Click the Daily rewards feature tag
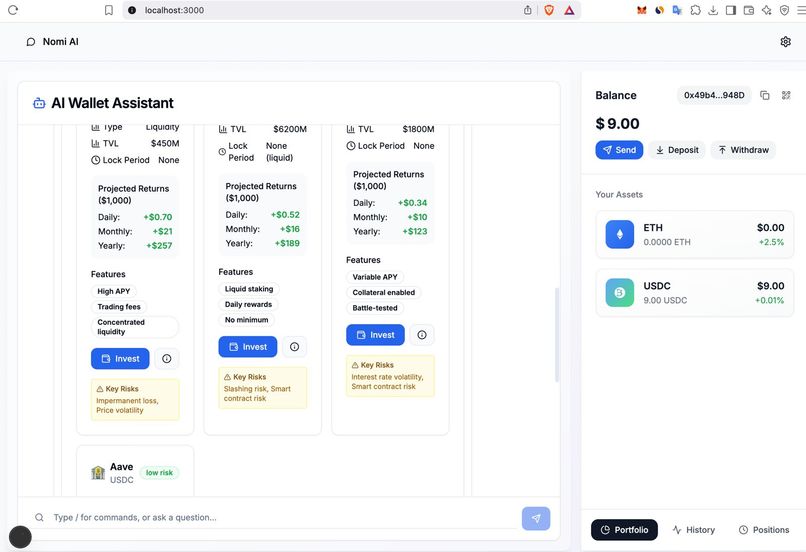Image resolution: width=806 pixels, height=552 pixels. pos(248,304)
